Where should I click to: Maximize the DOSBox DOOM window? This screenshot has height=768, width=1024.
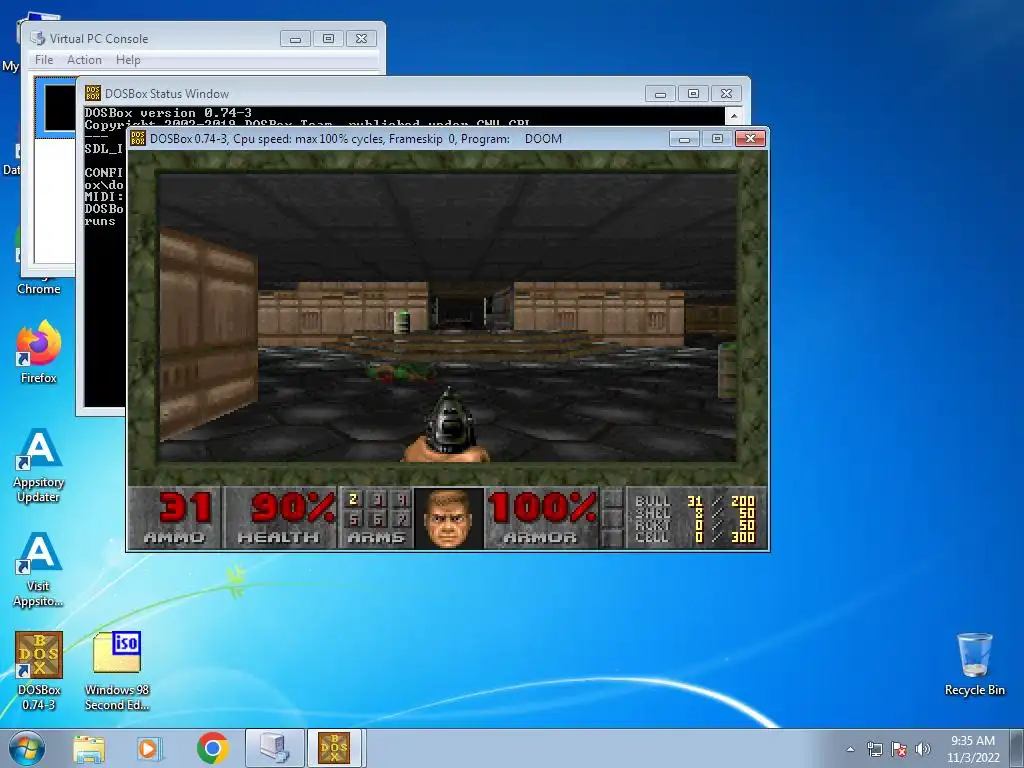[716, 138]
